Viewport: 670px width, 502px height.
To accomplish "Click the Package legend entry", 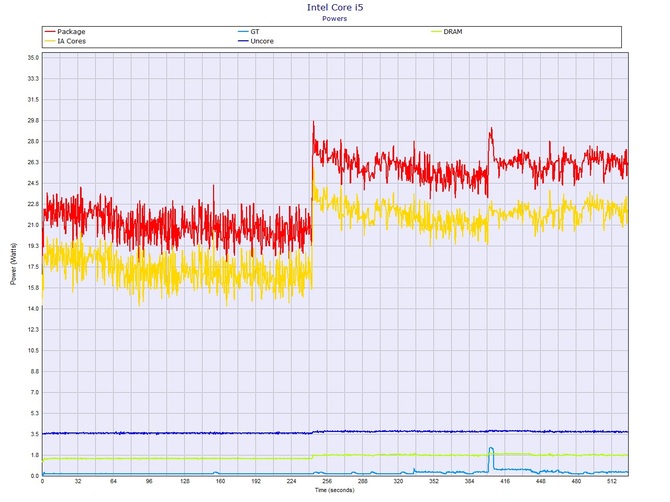I will pos(65,32).
